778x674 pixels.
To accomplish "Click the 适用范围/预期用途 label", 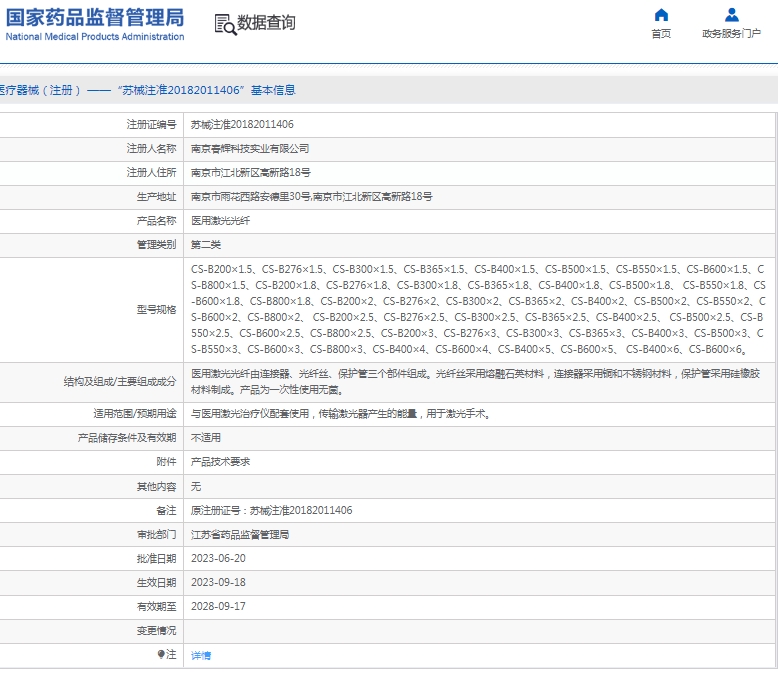I will click(x=134, y=413).
